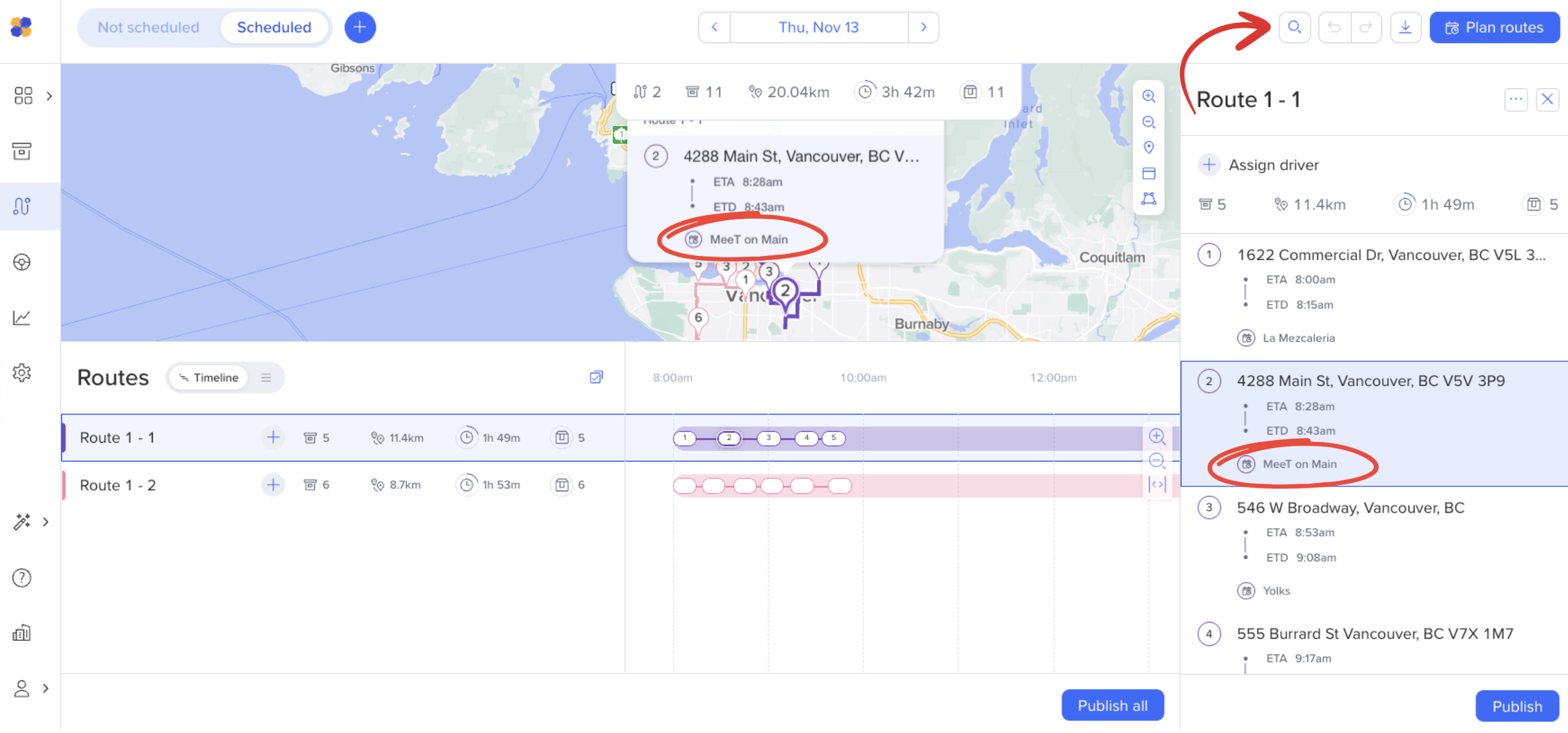Click the search magnifier icon
Image resolution: width=1568 pixels, height=733 pixels.
click(x=1294, y=28)
